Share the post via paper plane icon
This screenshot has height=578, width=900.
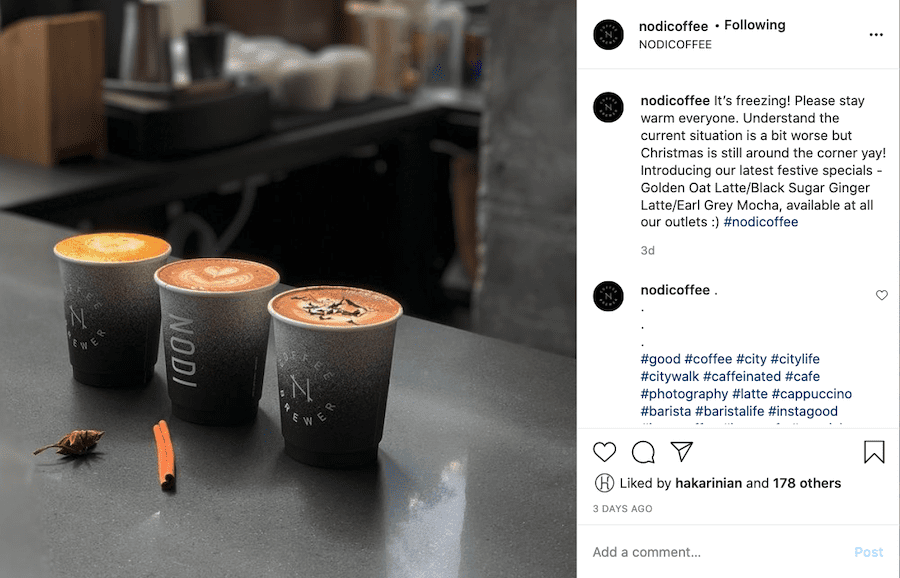pyautogui.click(x=681, y=451)
